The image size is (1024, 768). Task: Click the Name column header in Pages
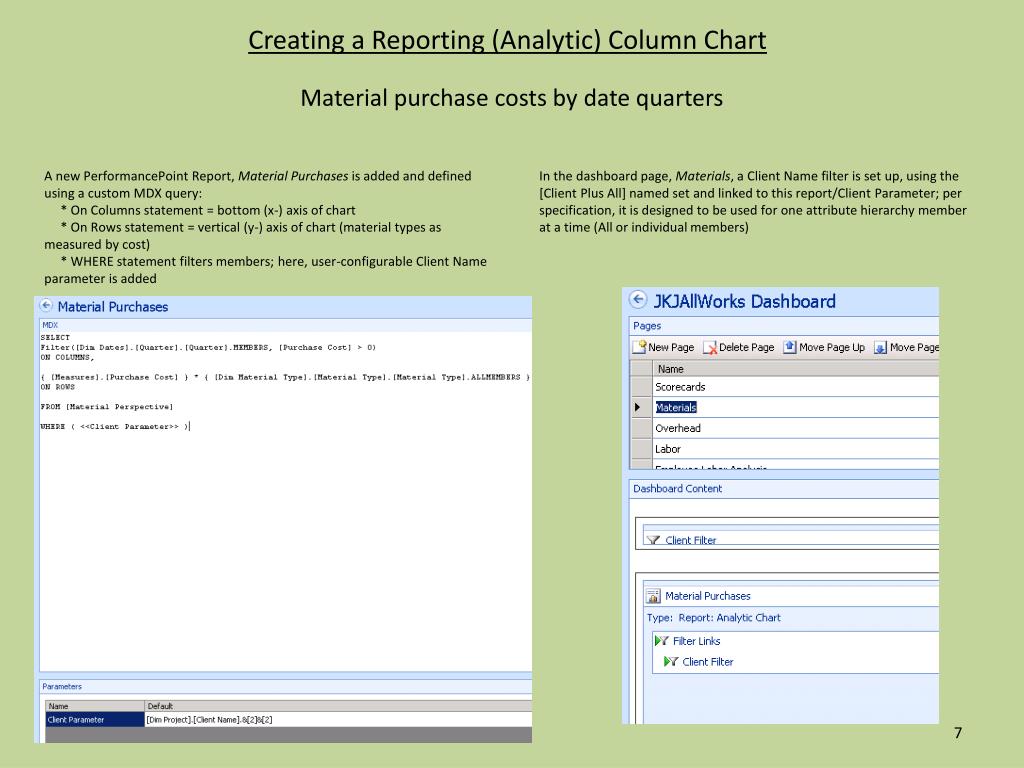(795, 369)
